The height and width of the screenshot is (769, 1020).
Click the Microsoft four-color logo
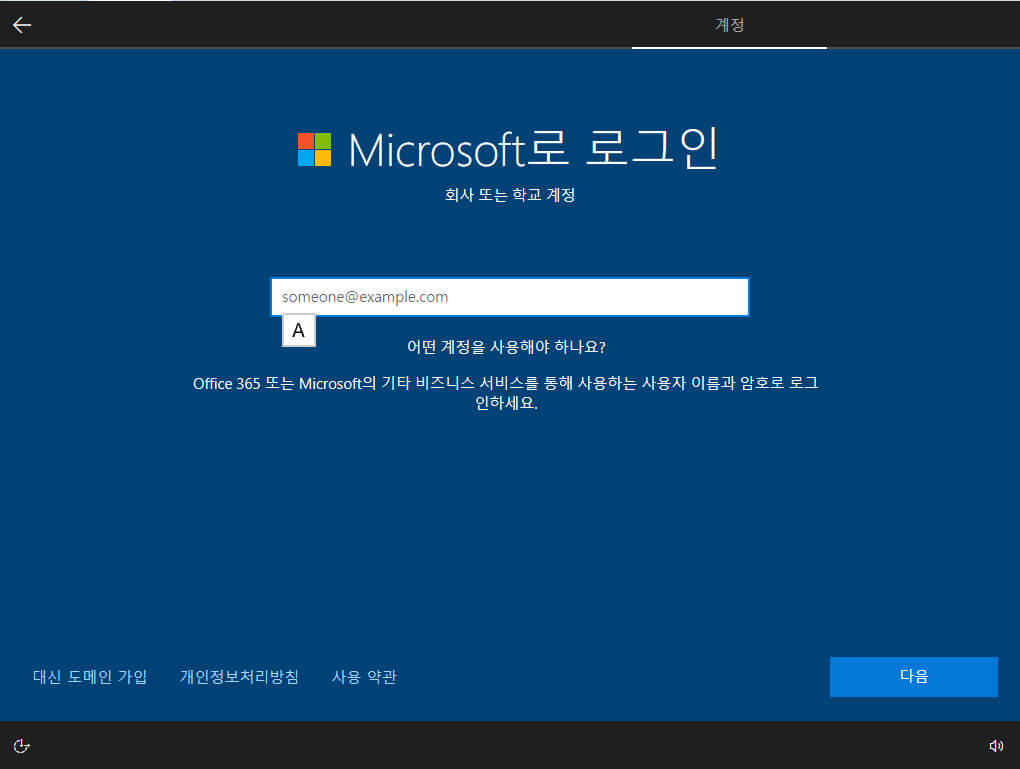pyautogui.click(x=314, y=150)
